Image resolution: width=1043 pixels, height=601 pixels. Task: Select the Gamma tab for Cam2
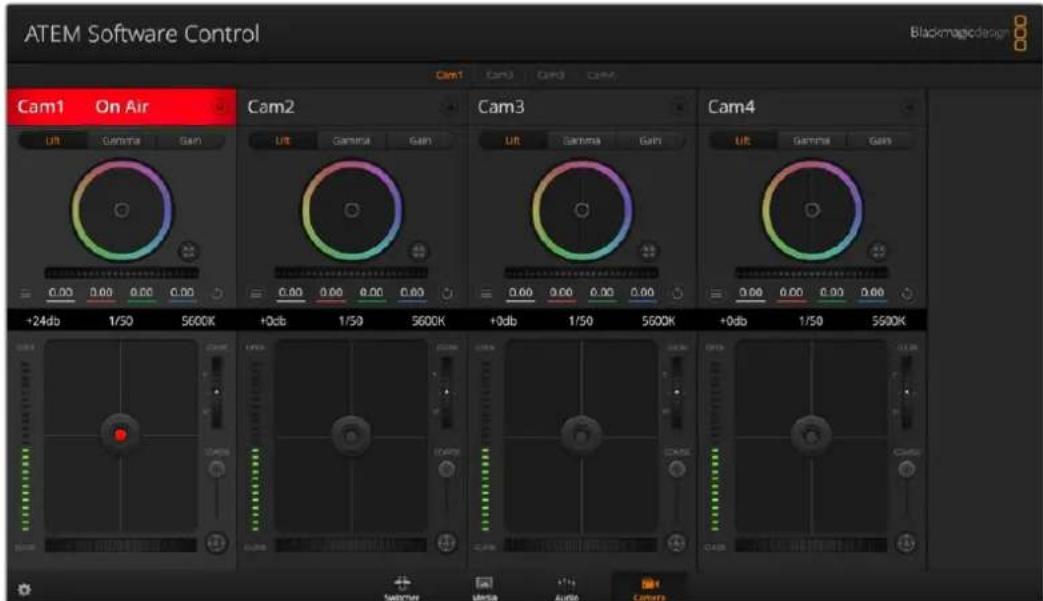point(351,140)
